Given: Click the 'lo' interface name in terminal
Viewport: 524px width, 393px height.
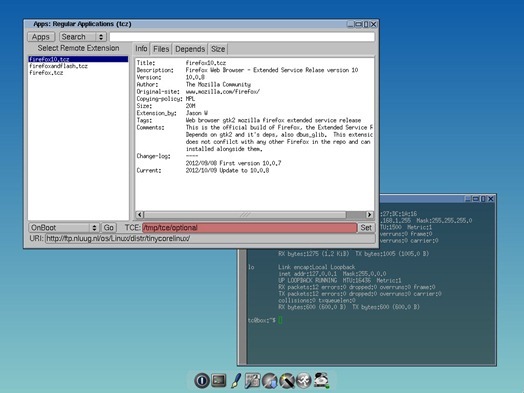Looking at the screenshot, I should (x=251, y=267).
